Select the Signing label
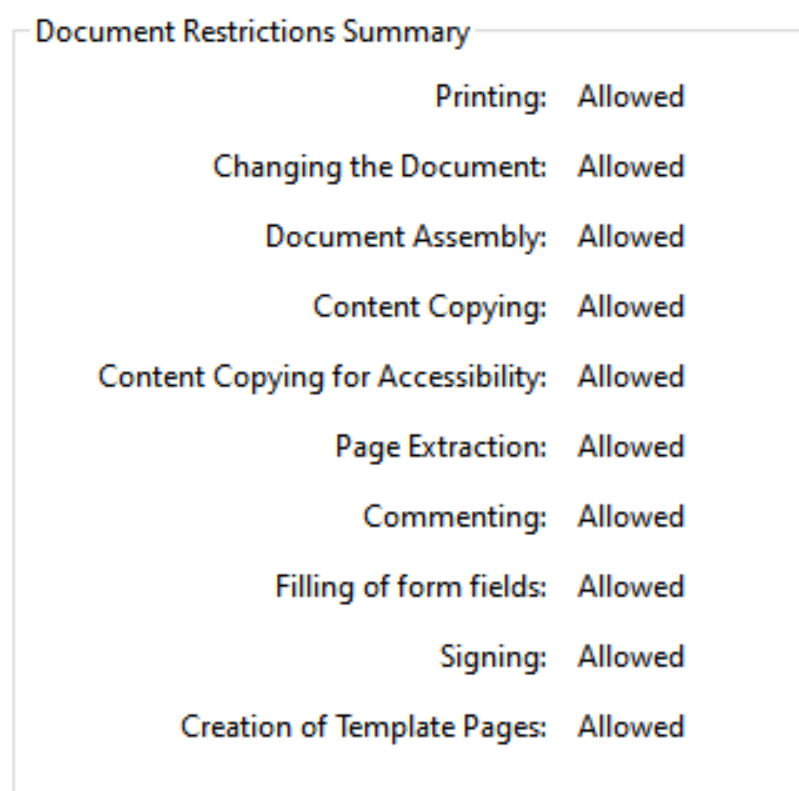 pos(494,657)
